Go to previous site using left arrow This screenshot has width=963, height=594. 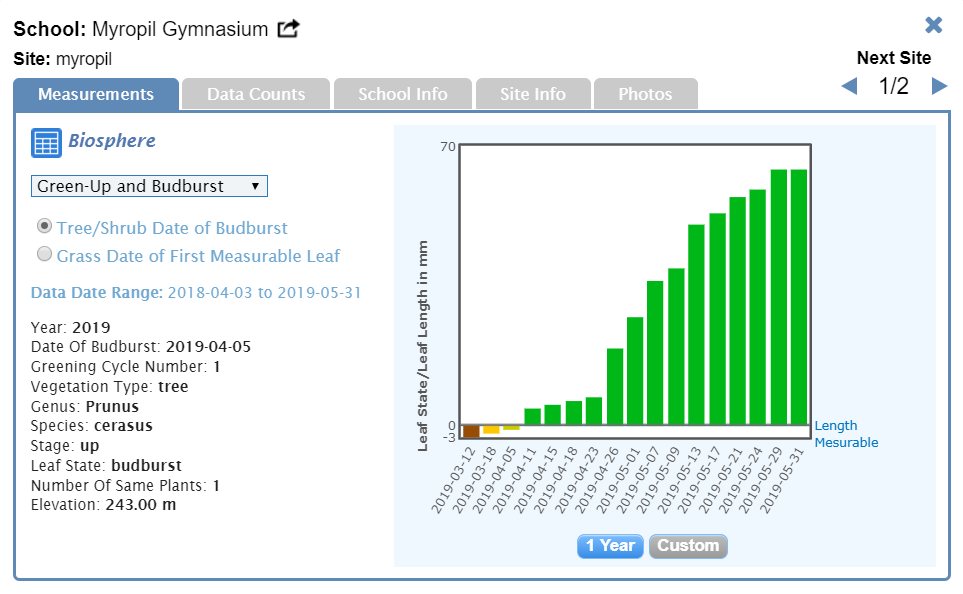[x=849, y=87]
